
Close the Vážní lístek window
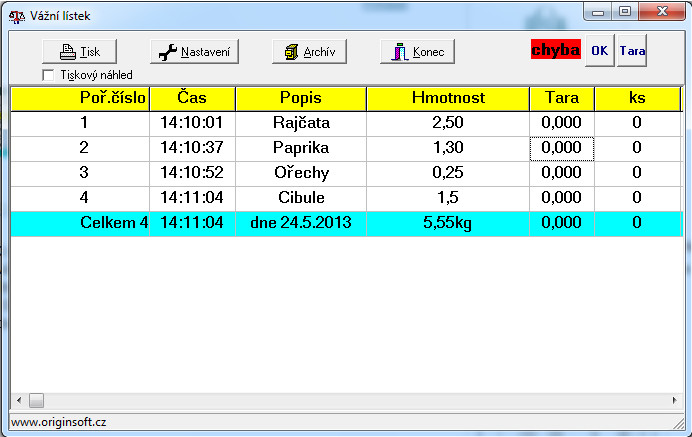tap(662, 12)
